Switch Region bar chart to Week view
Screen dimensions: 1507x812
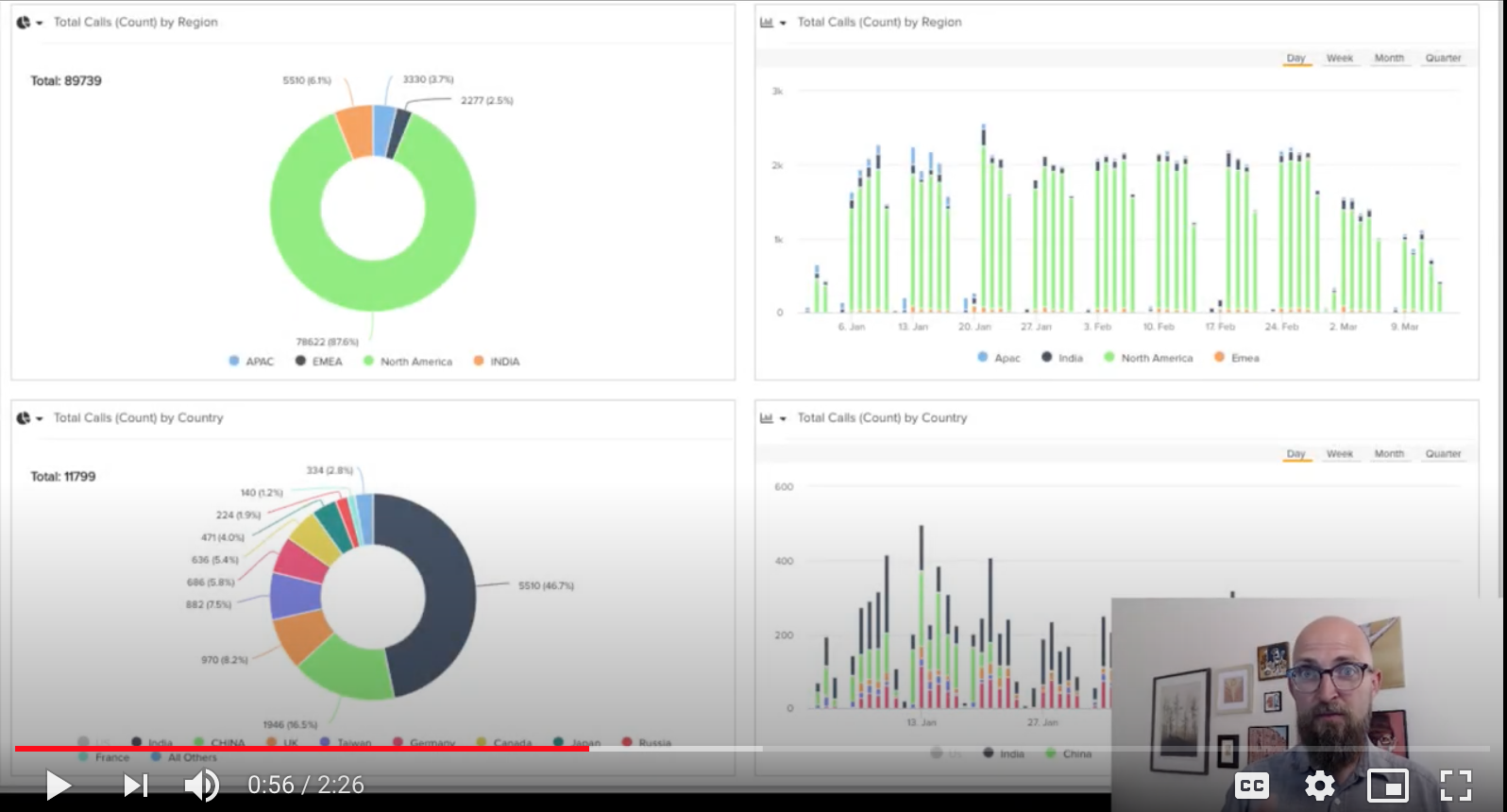coord(1339,59)
